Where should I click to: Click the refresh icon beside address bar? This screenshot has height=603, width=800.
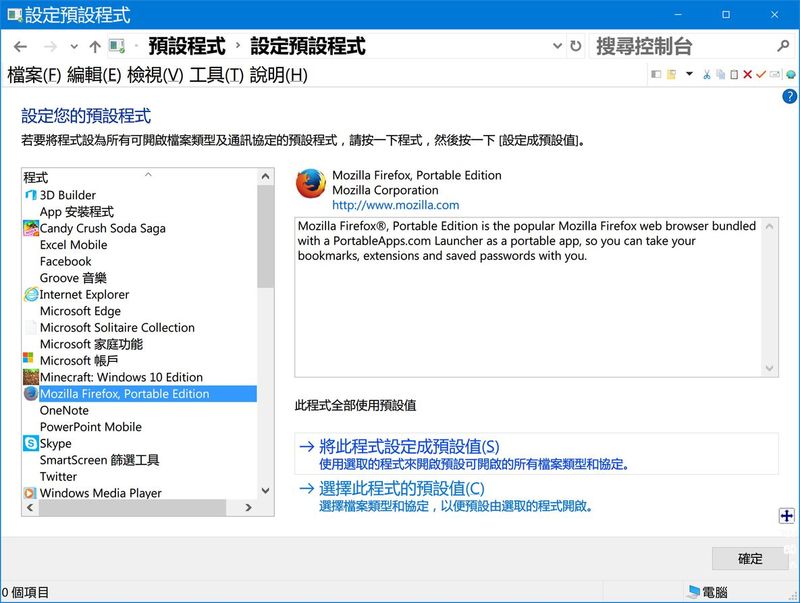point(576,46)
